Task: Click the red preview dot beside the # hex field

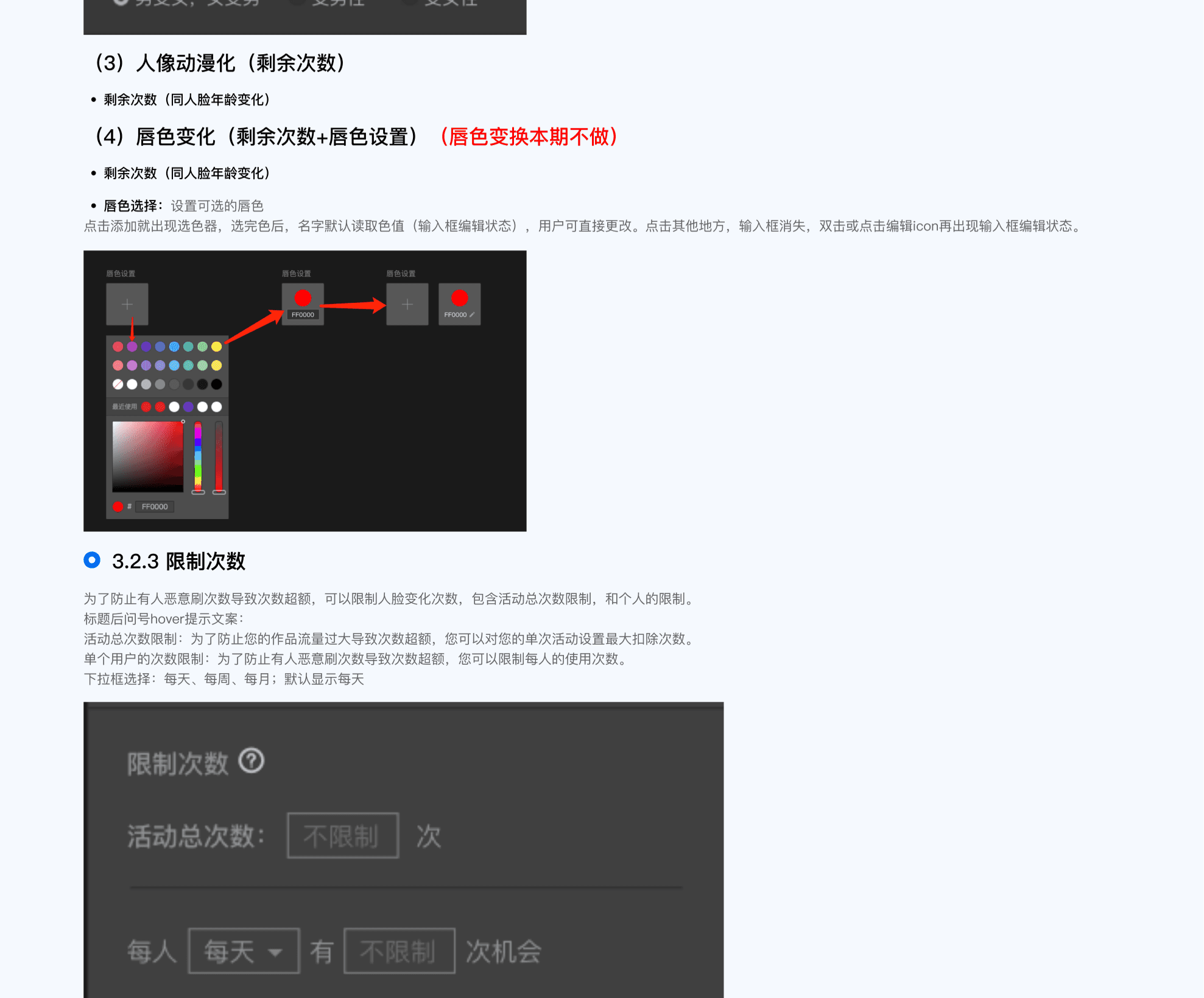Action: 118,506
